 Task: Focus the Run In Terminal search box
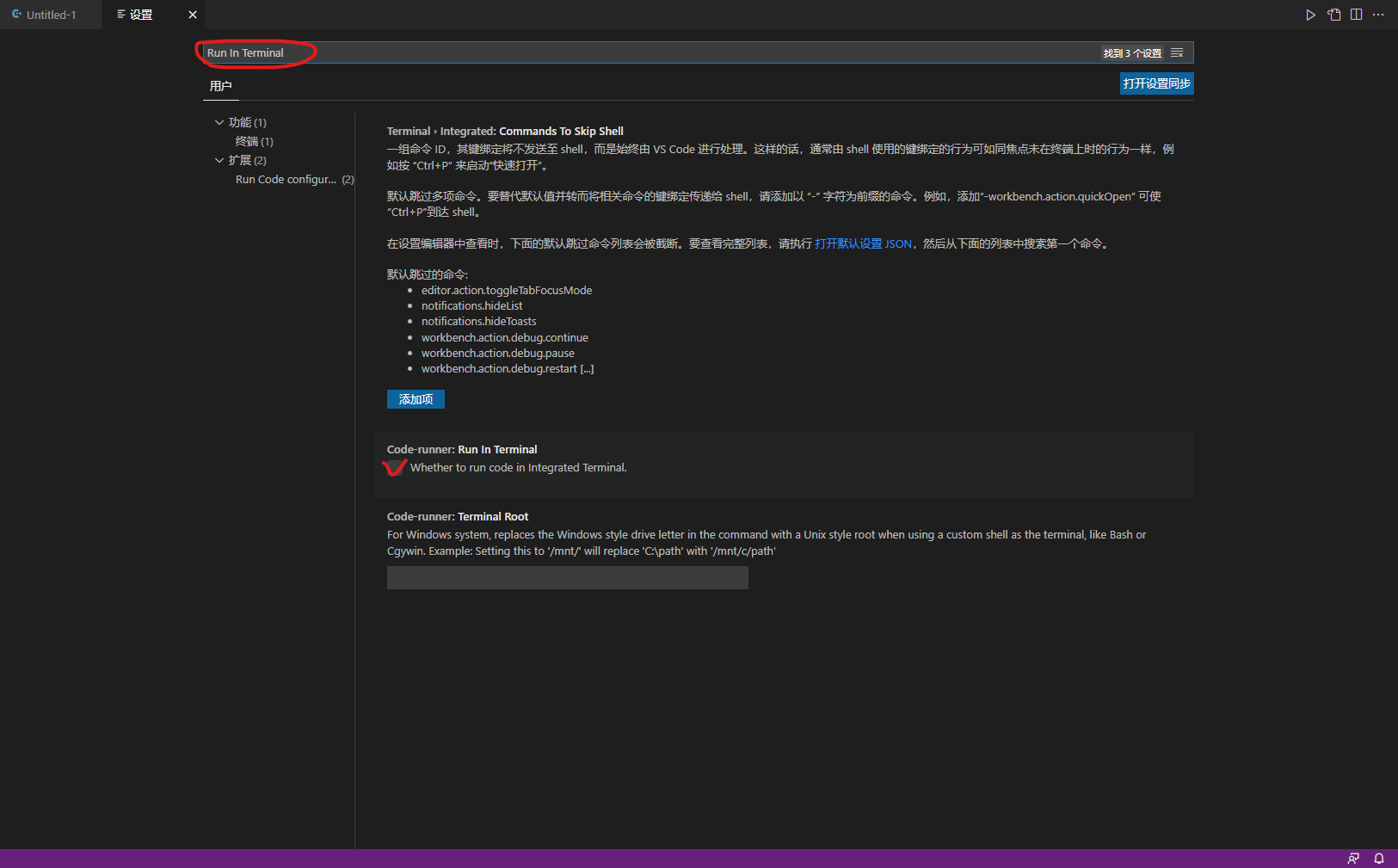(x=651, y=53)
